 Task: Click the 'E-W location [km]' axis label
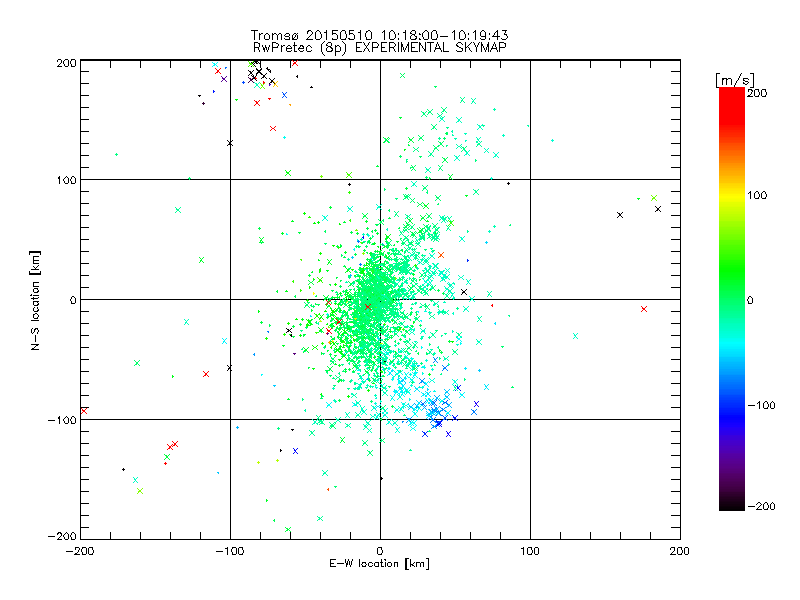point(379,564)
